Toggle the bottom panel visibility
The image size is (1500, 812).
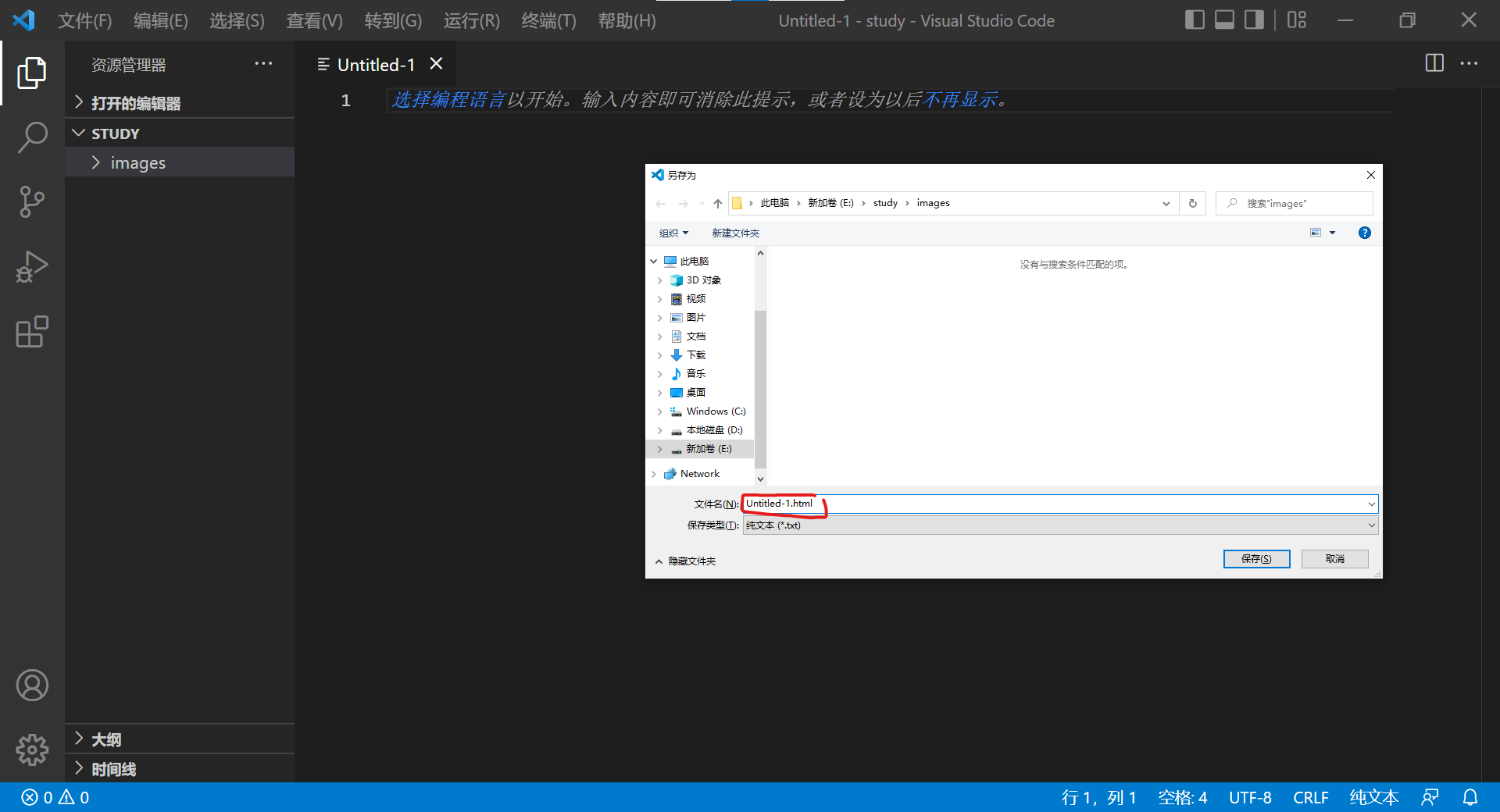(1223, 20)
